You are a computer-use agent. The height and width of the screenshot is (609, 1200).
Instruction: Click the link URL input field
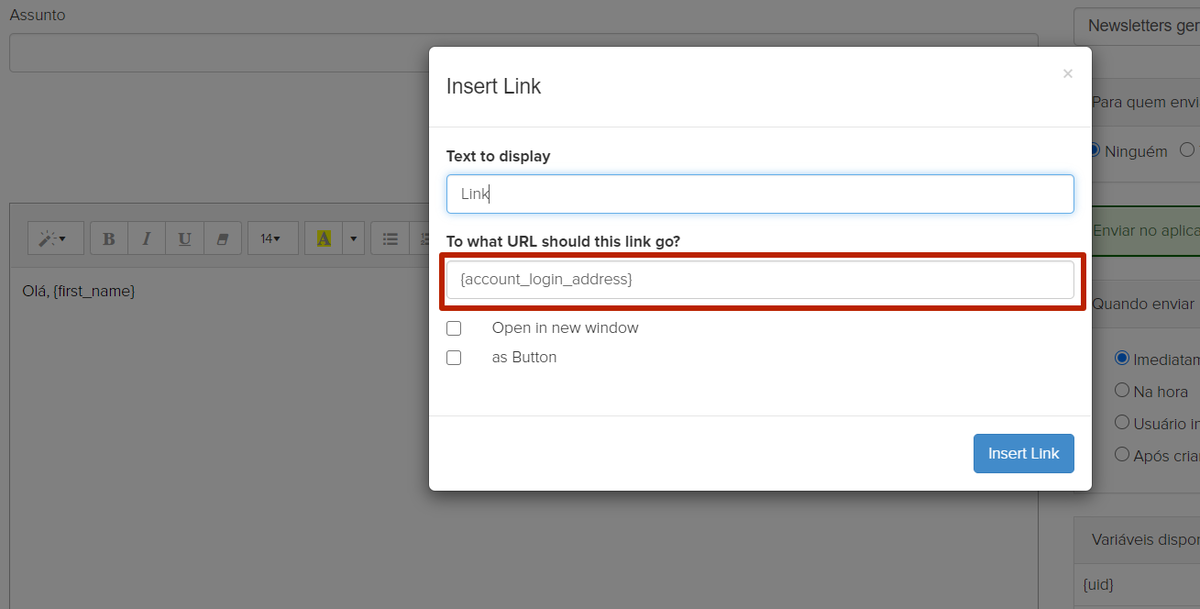tap(760, 280)
